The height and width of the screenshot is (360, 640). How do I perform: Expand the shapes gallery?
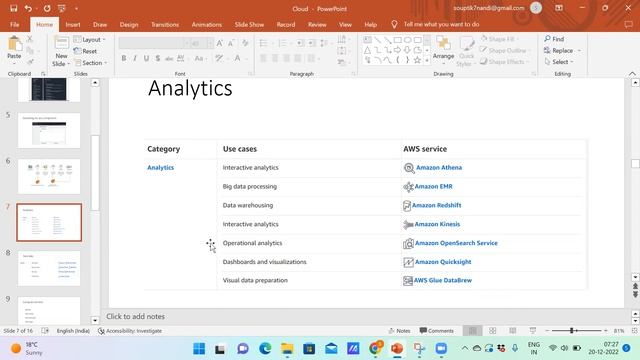[x=427, y=60]
